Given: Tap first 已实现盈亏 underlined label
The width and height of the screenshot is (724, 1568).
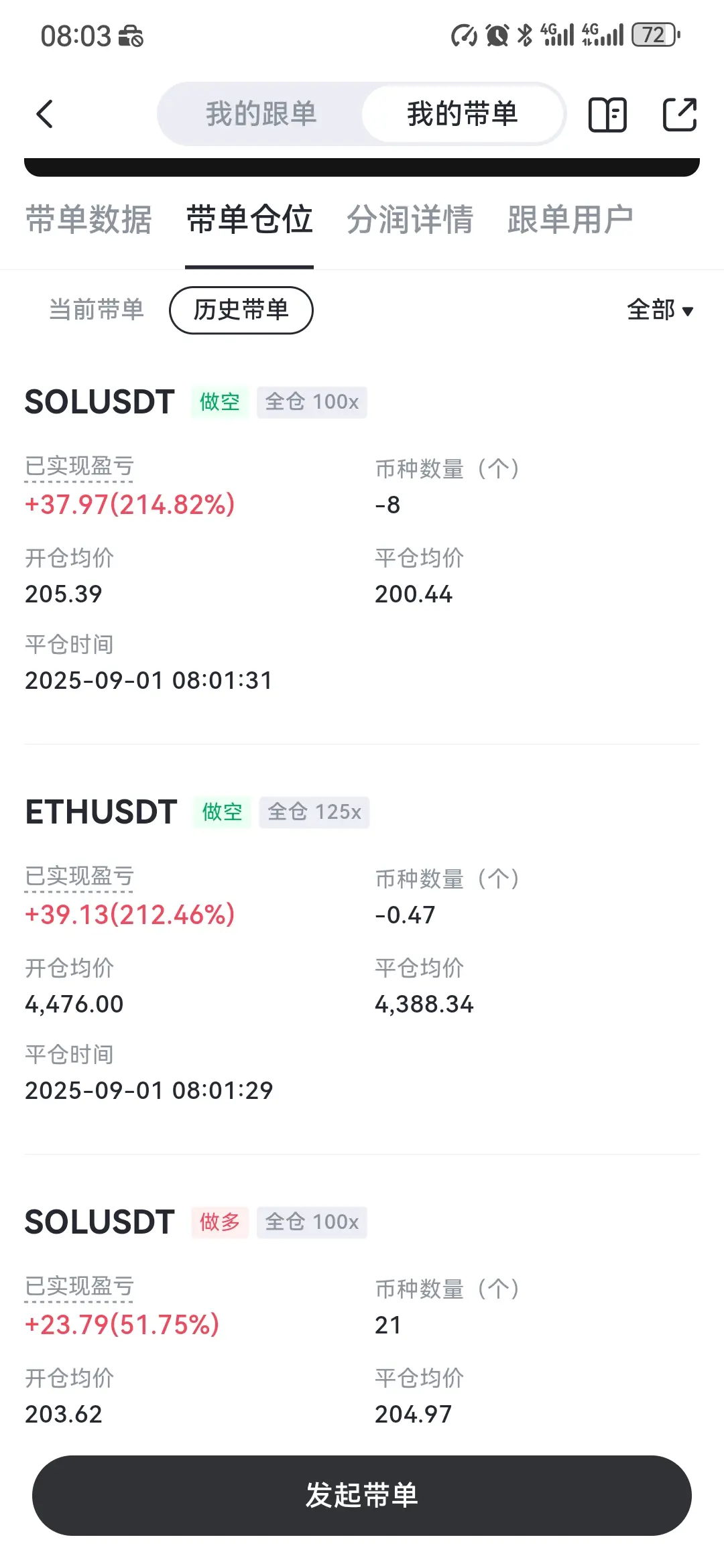Looking at the screenshot, I should (x=79, y=466).
